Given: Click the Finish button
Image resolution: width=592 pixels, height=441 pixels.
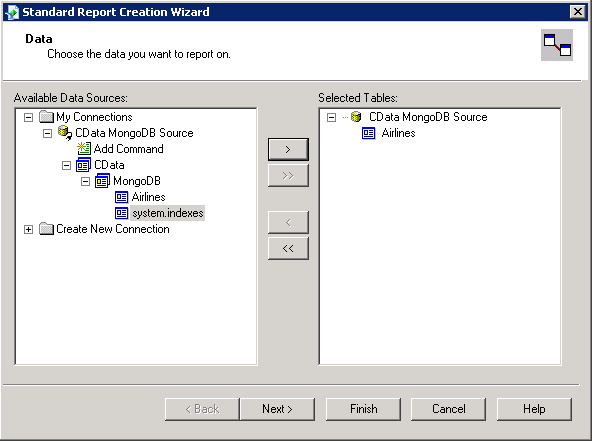Looking at the screenshot, I should pyautogui.click(x=364, y=409).
